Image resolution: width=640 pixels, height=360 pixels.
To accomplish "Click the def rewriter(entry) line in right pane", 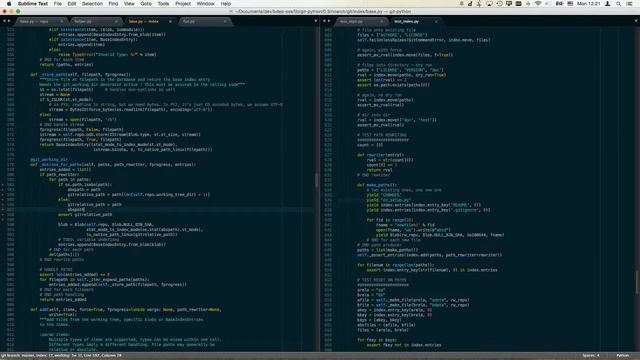I will pyautogui.click(x=380, y=155).
